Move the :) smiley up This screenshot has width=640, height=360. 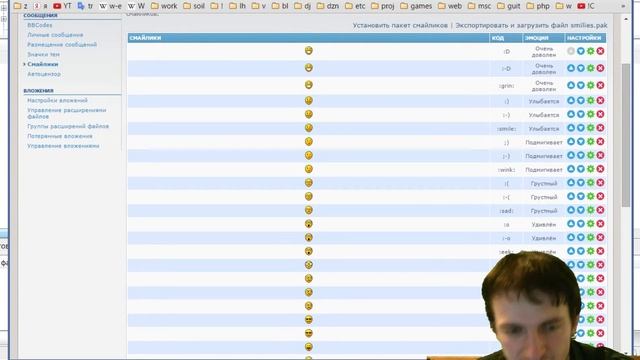571,100
